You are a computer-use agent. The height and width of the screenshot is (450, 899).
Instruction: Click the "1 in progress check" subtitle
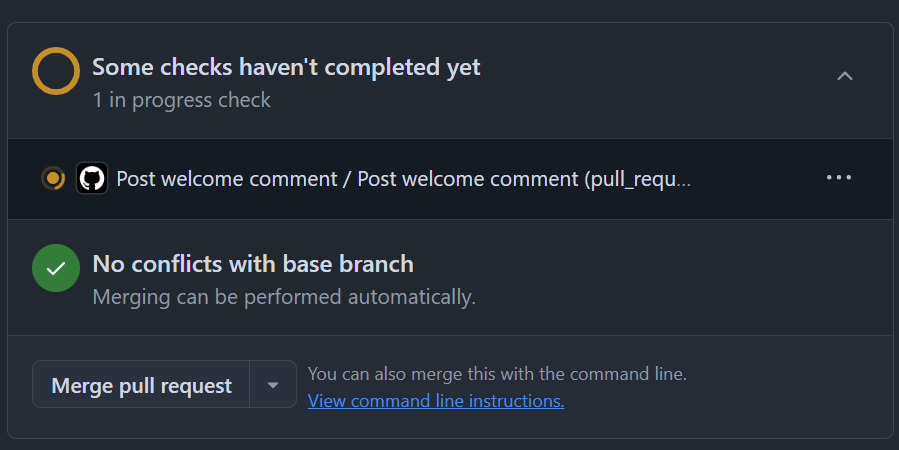coord(181,100)
